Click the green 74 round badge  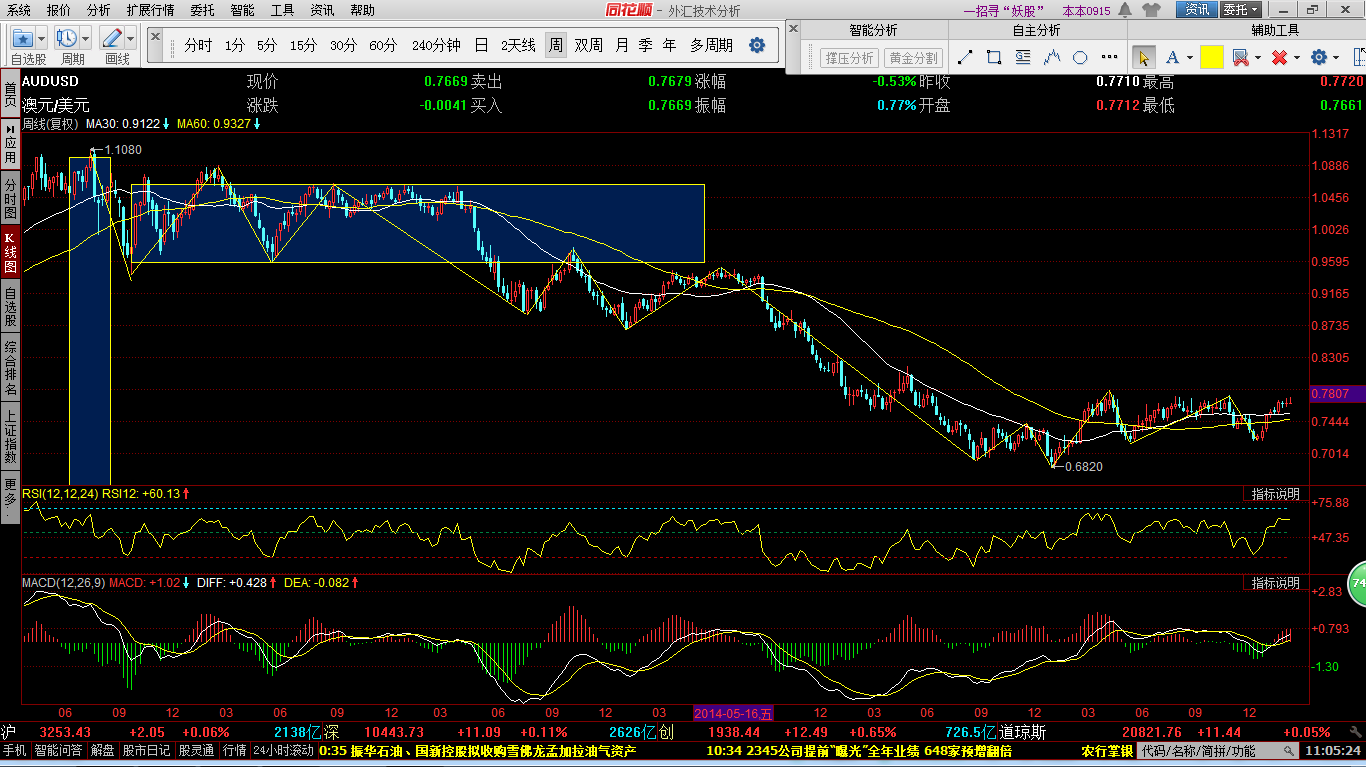pos(1357,583)
